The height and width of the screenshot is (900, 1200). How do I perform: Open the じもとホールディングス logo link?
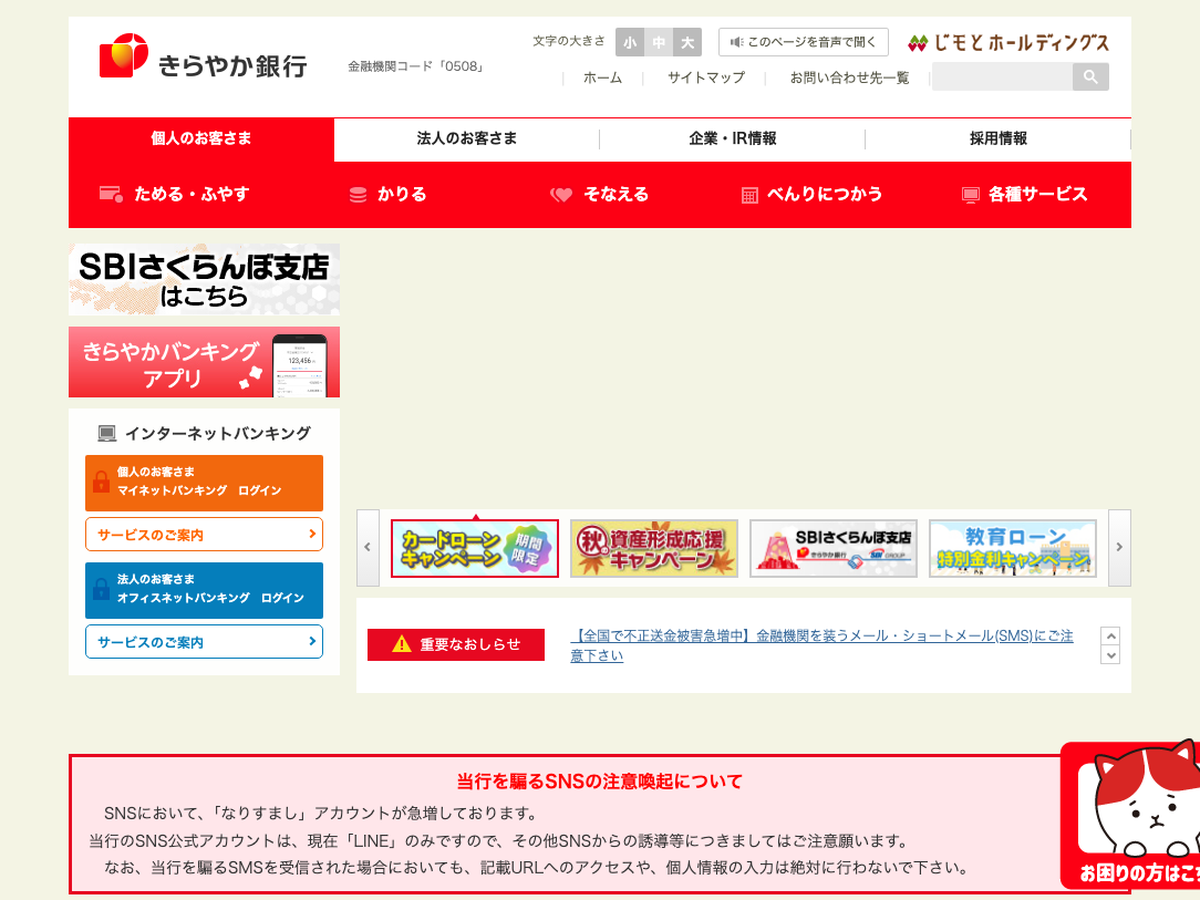click(x=1008, y=43)
